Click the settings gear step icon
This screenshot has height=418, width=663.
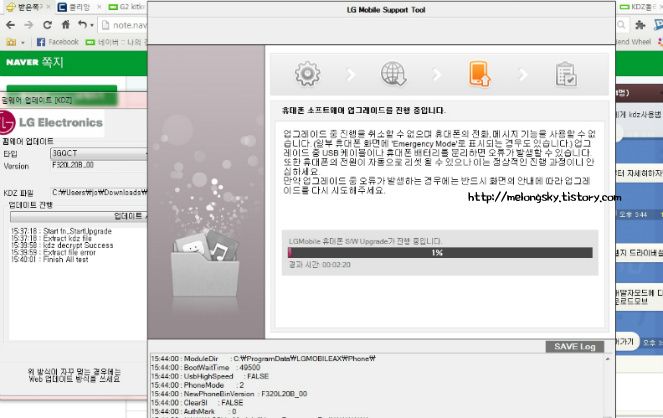pyautogui.click(x=307, y=74)
